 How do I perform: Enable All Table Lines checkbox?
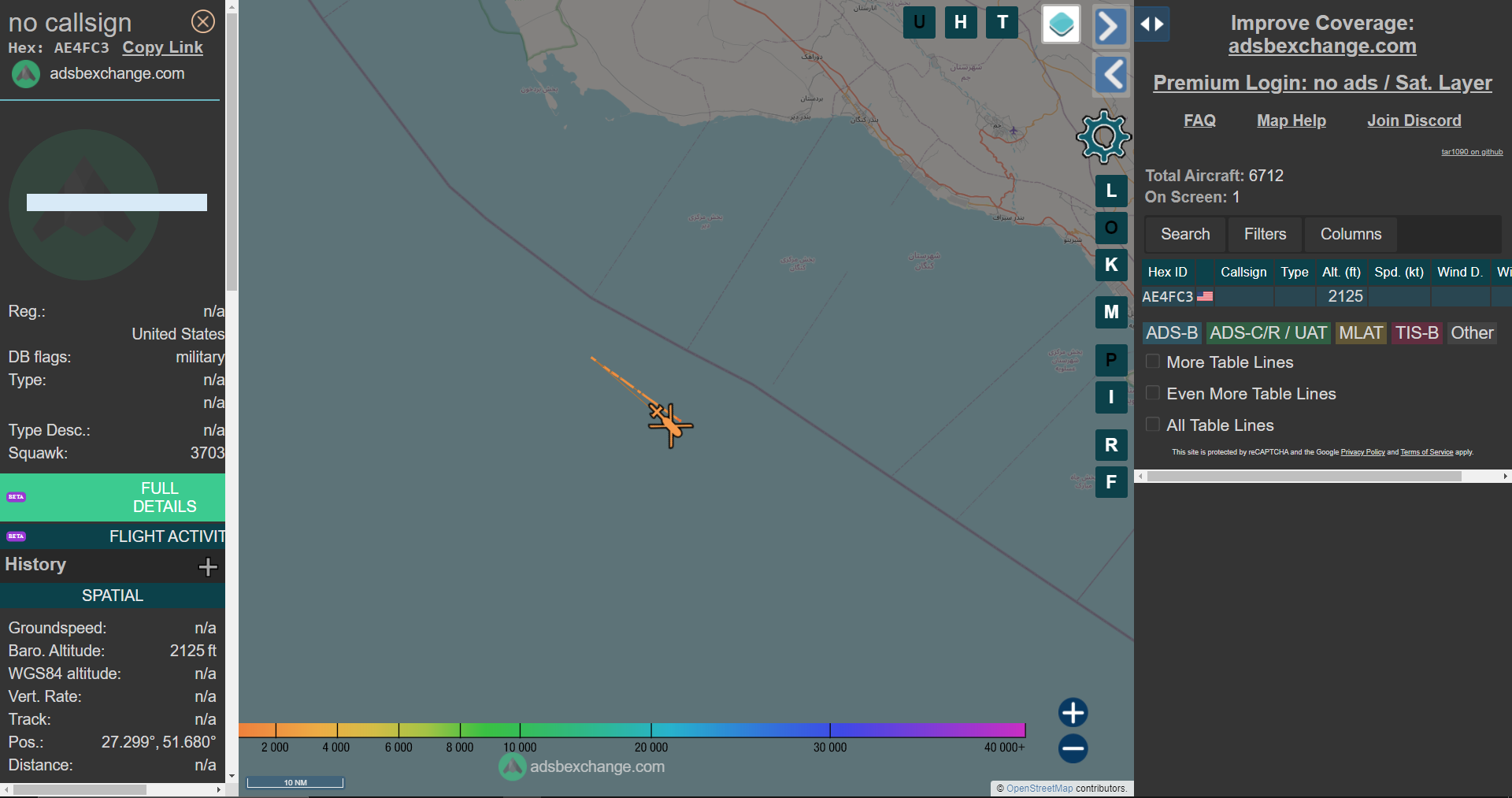(1153, 425)
